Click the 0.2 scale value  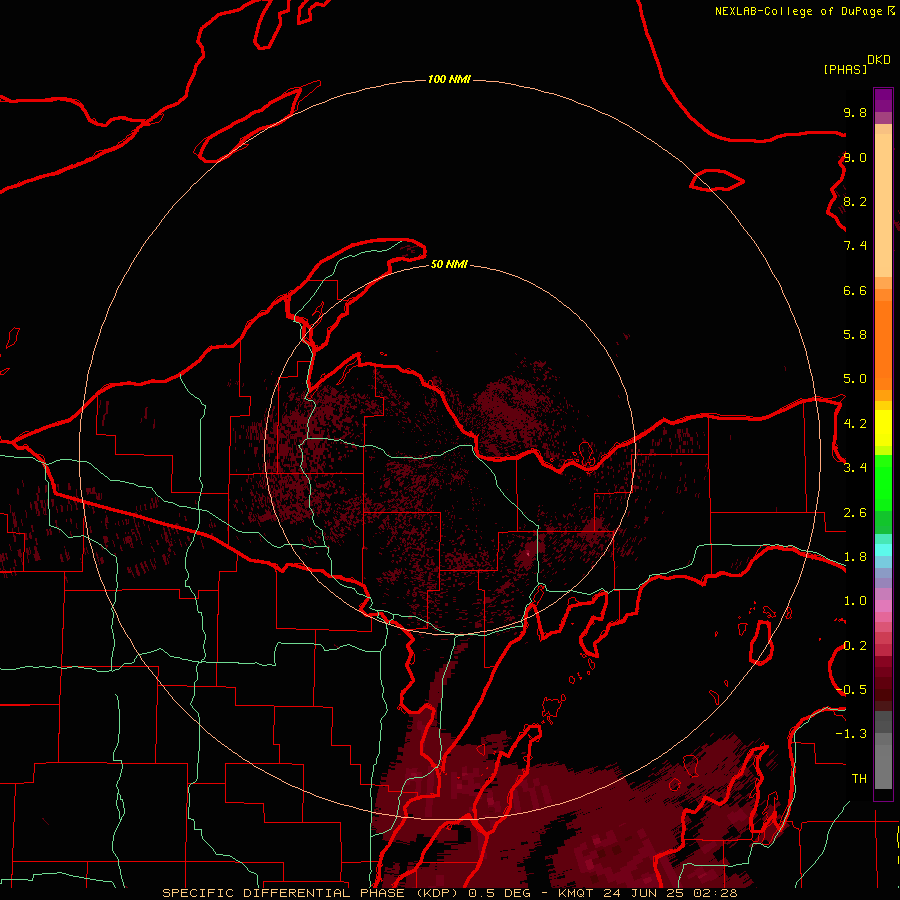pos(855,645)
